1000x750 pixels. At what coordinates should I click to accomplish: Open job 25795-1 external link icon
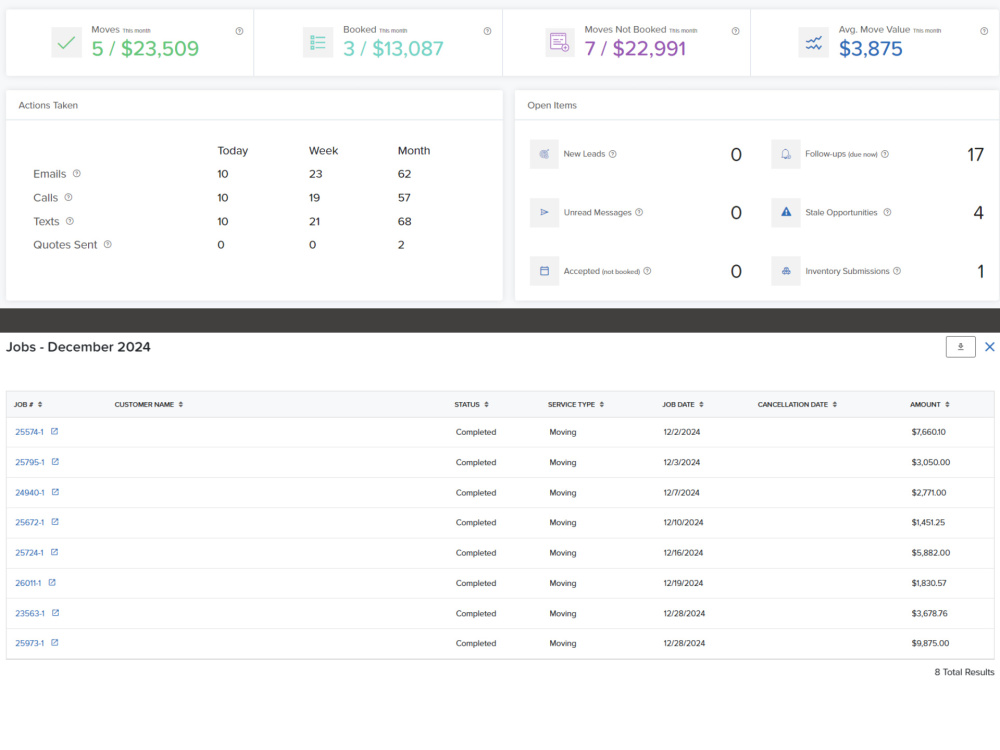(55, 462)
